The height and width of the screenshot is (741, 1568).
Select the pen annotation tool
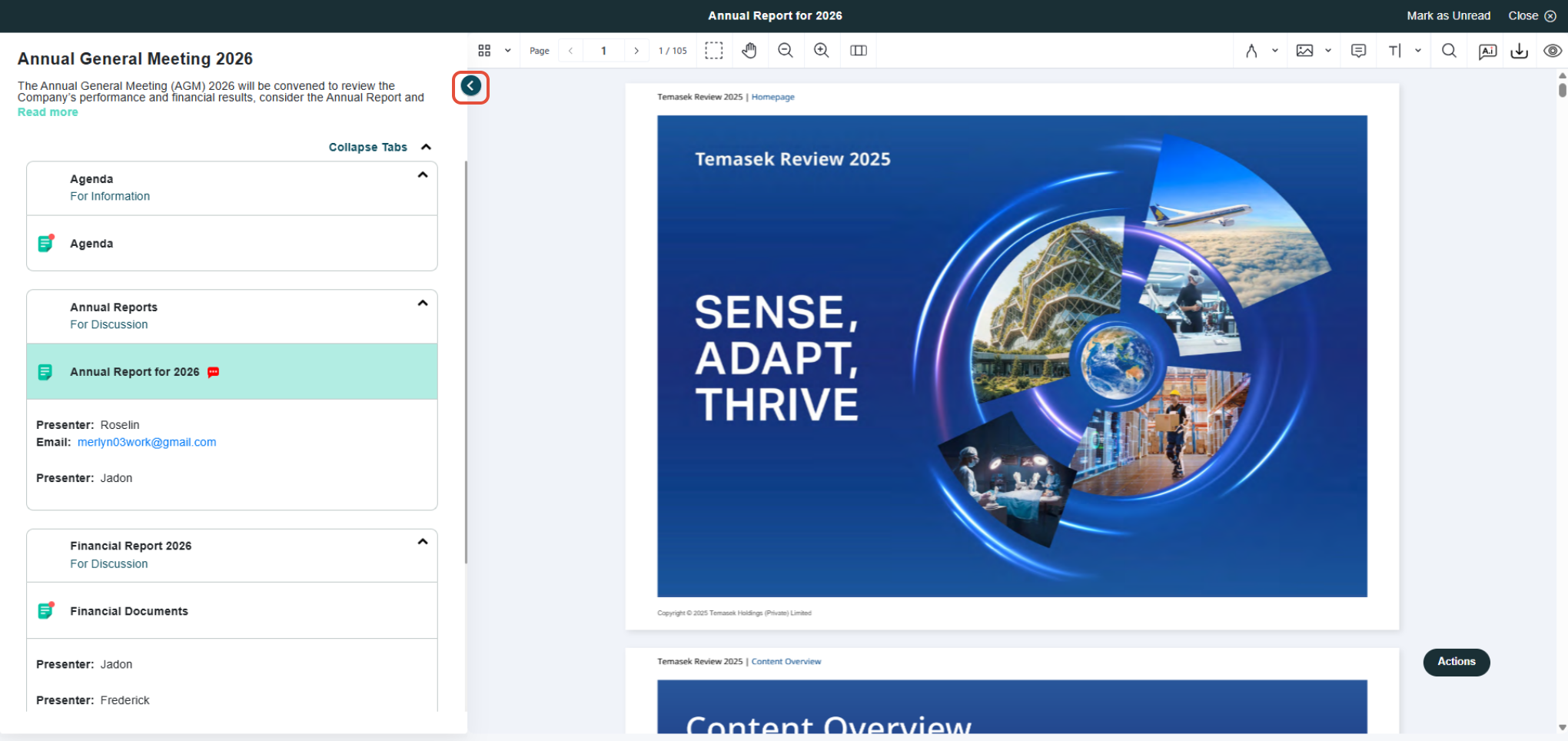click(x=1251, y=51)
